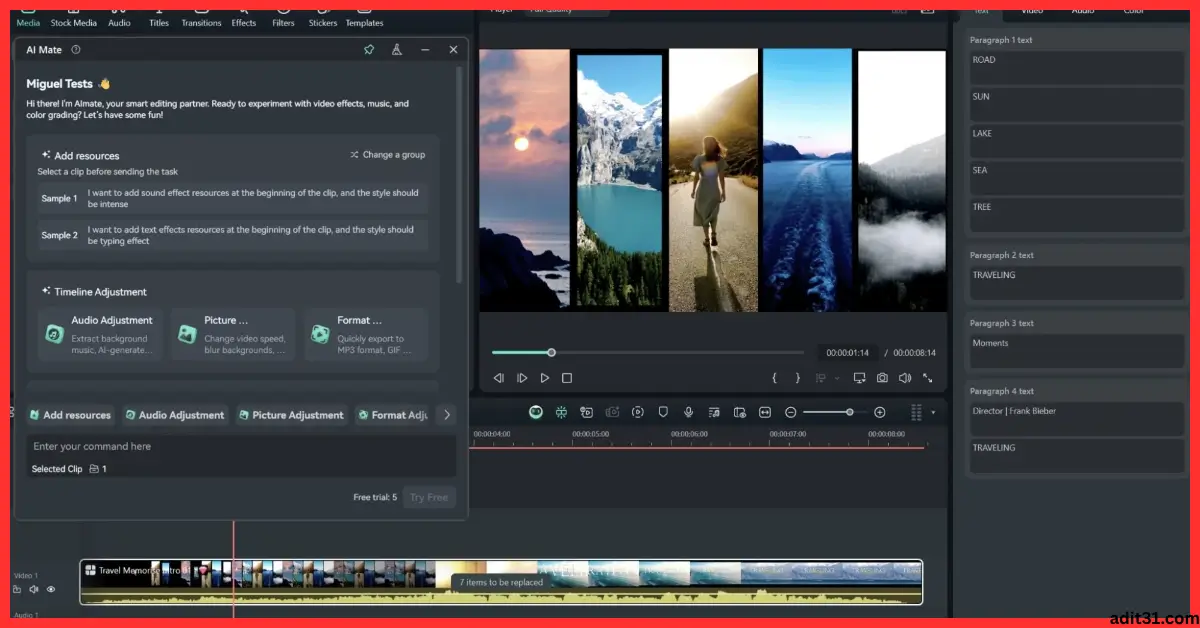Click the add media clip toolbar icon
1200x628 pixels.
[x=587, y=412]
